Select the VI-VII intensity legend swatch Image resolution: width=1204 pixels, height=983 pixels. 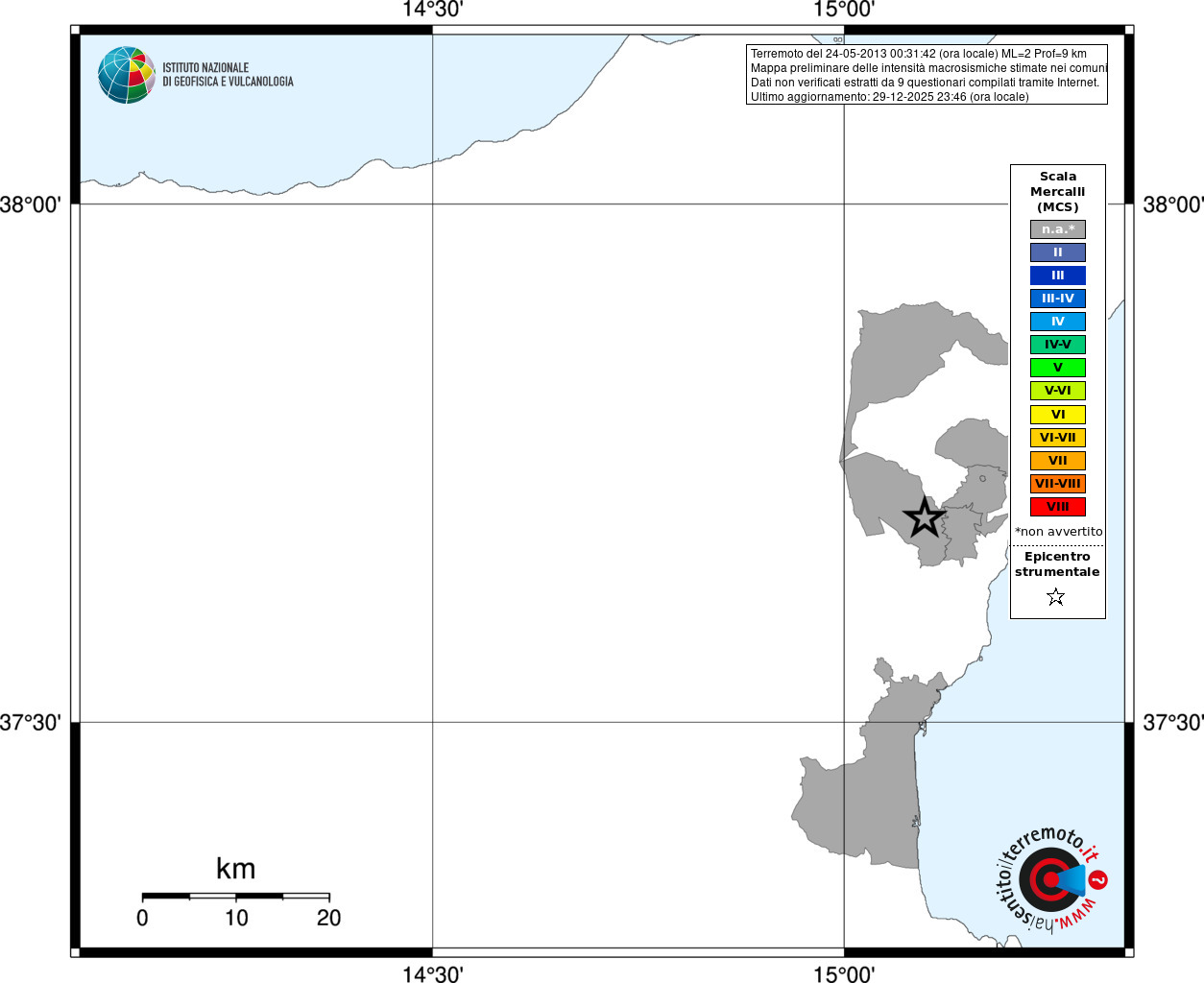point(1058,438)
